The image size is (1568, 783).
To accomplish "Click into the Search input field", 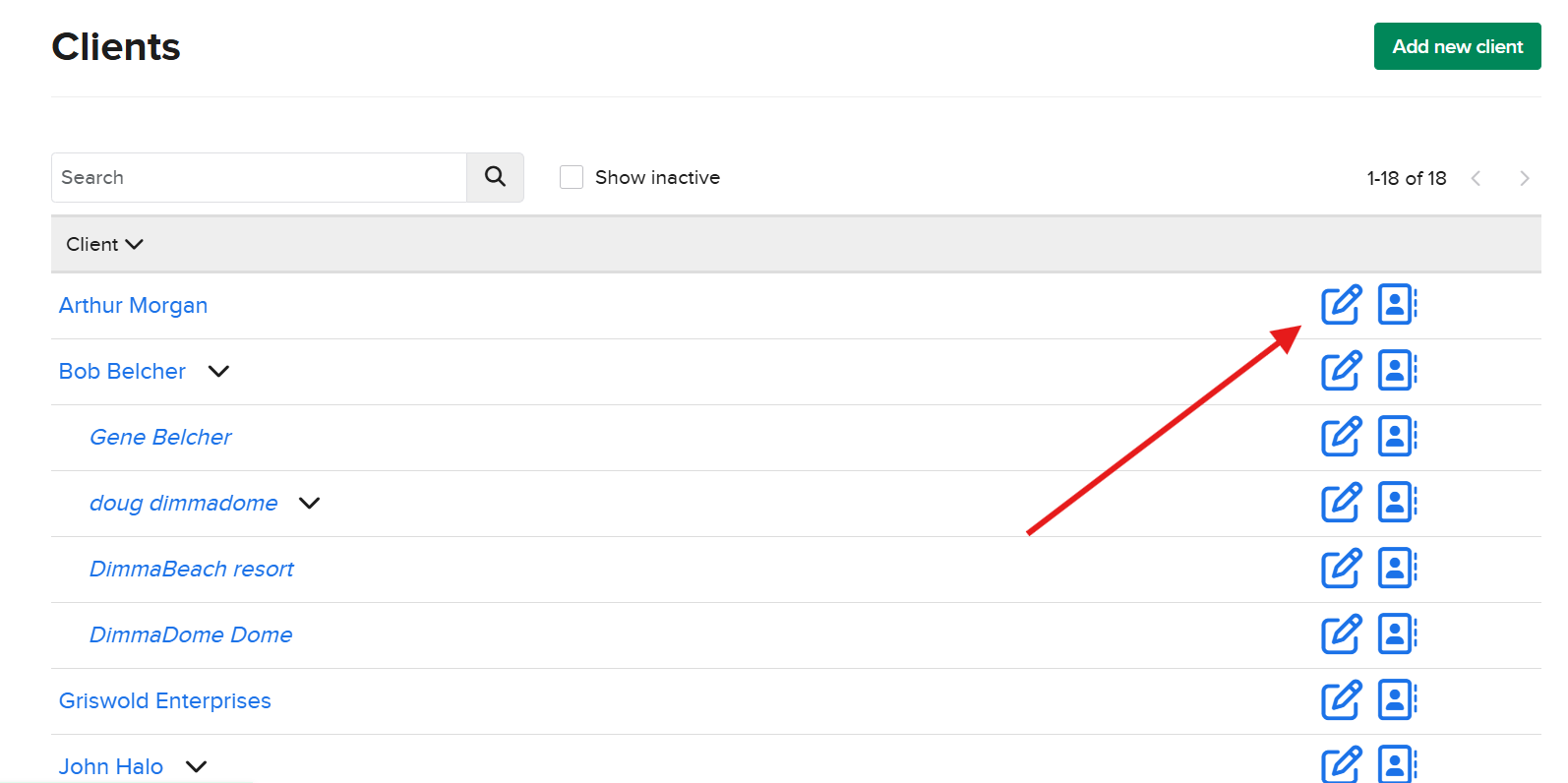I will (259, 177).
